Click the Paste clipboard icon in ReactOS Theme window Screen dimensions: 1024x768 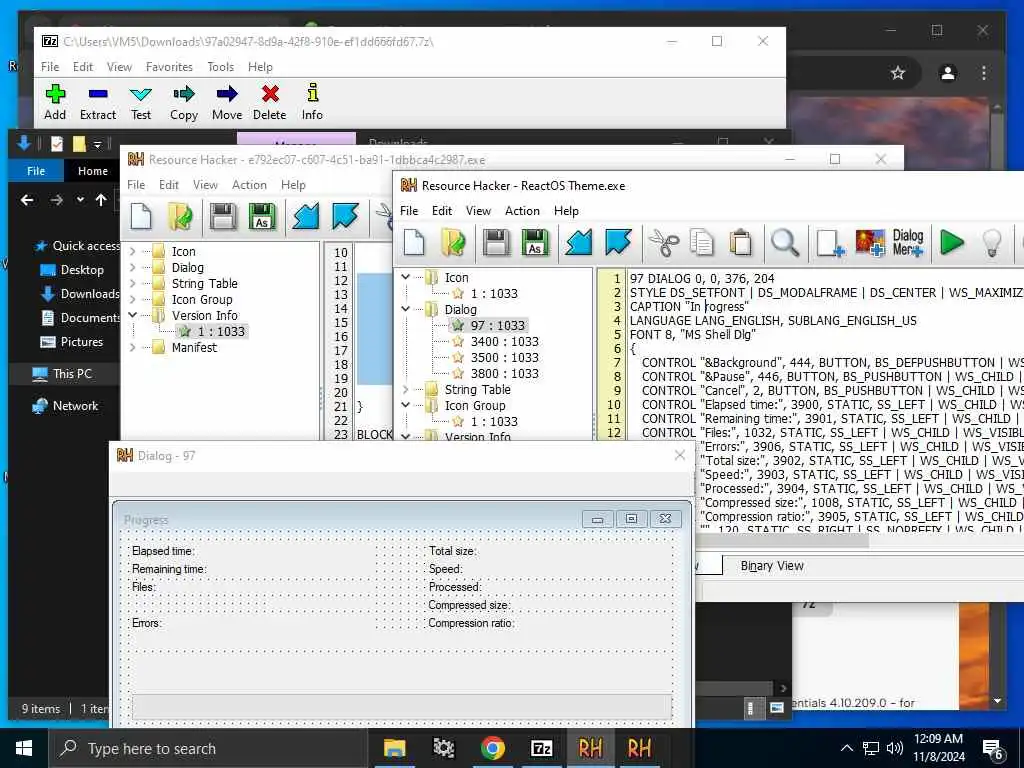740,242
